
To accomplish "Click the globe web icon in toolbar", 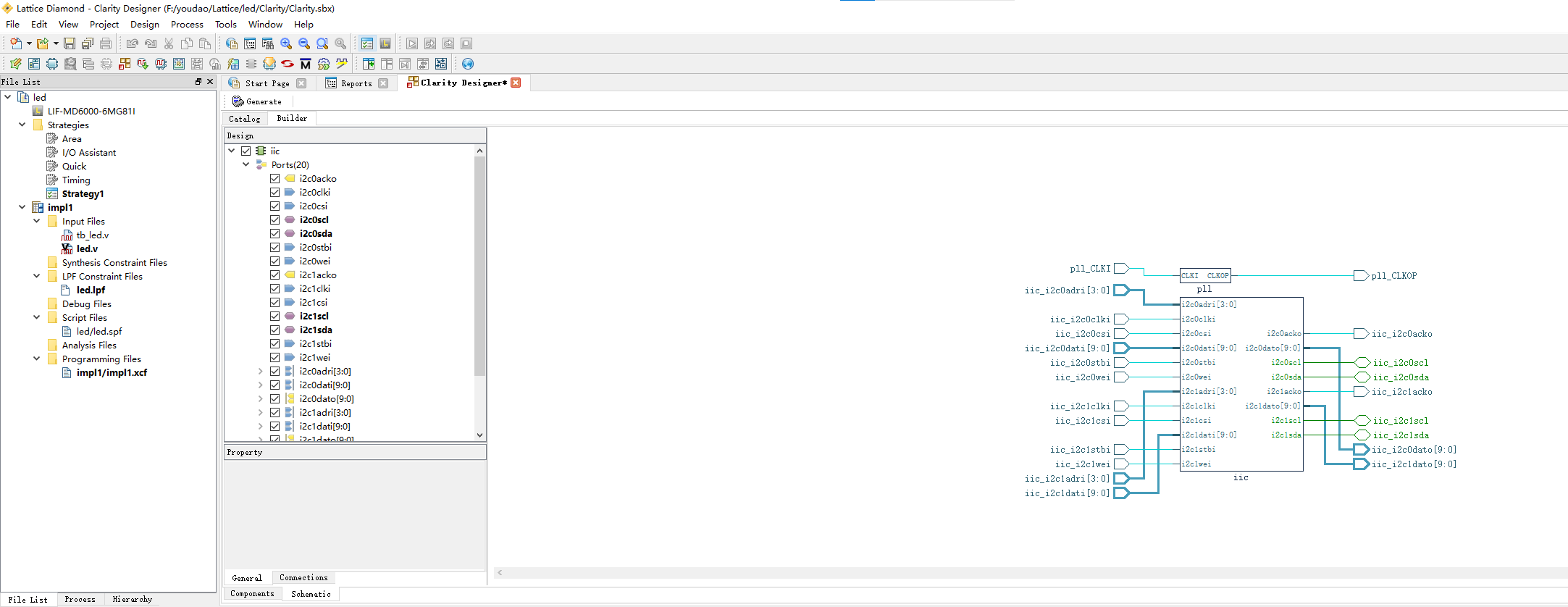I will coord(468,64).
